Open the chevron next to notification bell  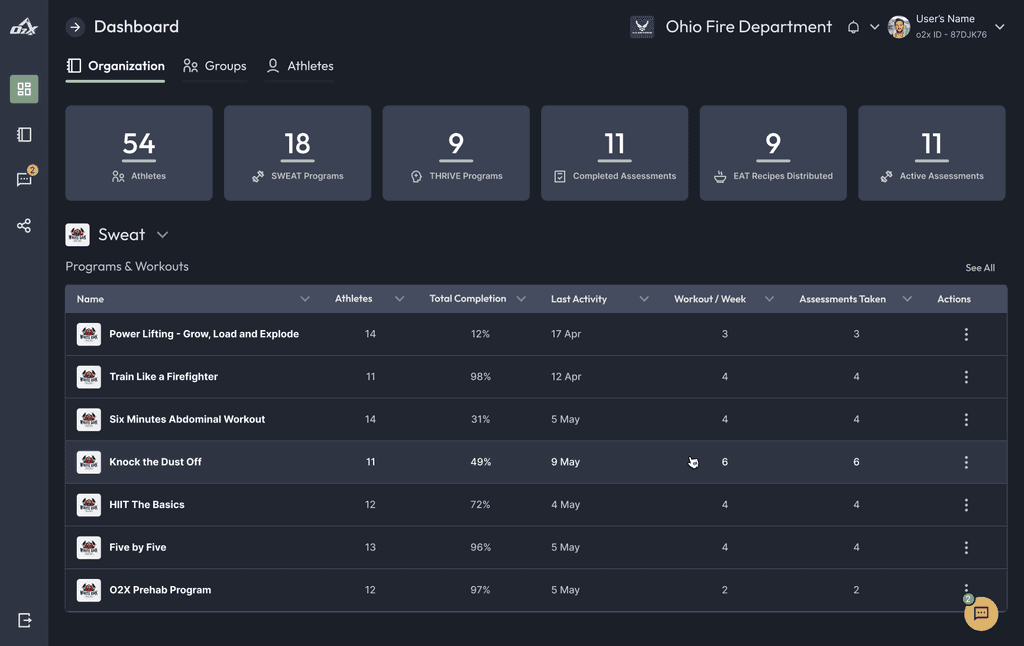874,27
